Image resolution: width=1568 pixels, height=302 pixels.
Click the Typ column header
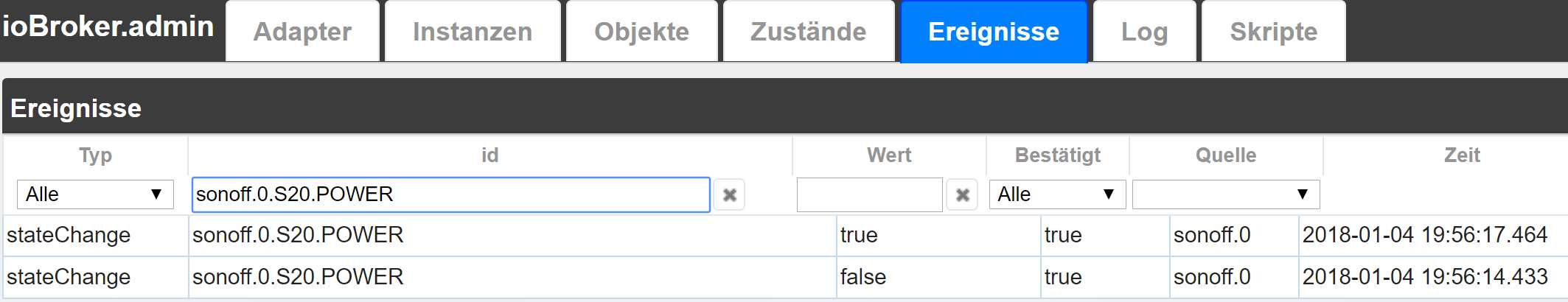pyautogui.click(x=95, y=155)
